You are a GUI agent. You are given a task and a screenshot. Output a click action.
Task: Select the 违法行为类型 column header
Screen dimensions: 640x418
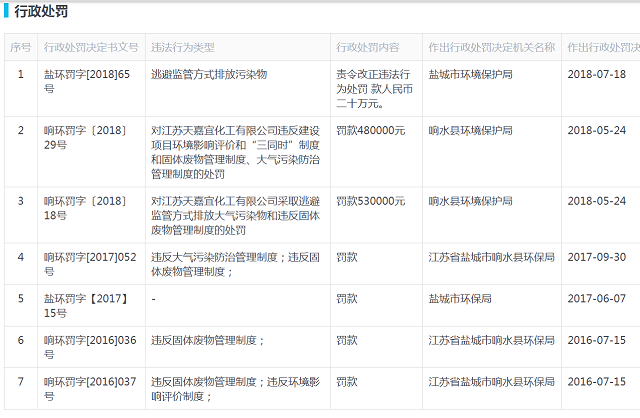(182, 48)
